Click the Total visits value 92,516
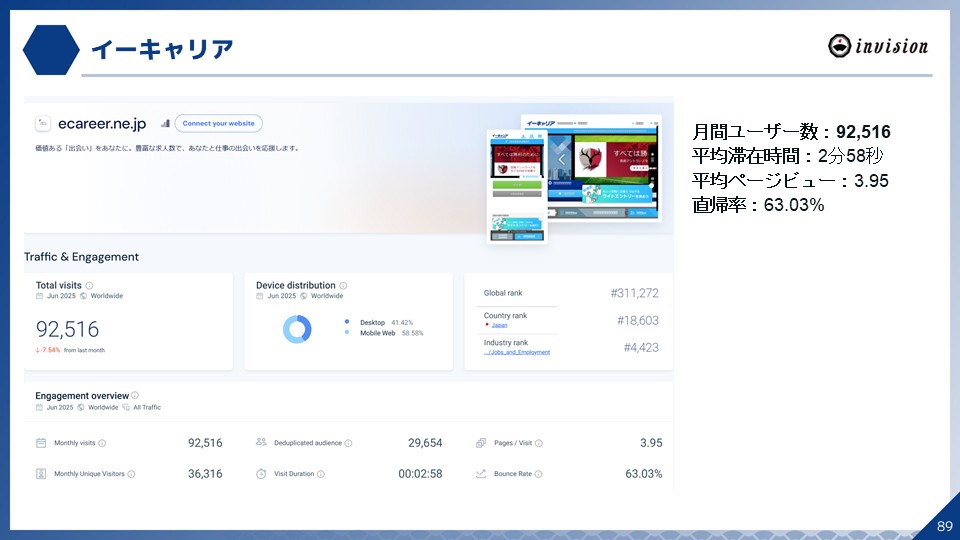This screenshot has height=540, width=960. 67,329
